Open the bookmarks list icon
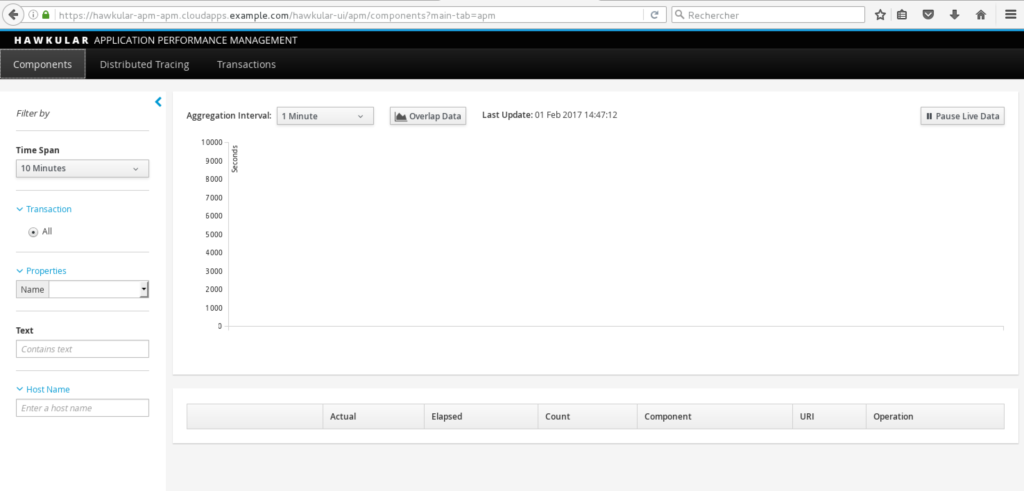This screenshot has width=1024, height=491. pyautogui.click(x=902, y=14)
